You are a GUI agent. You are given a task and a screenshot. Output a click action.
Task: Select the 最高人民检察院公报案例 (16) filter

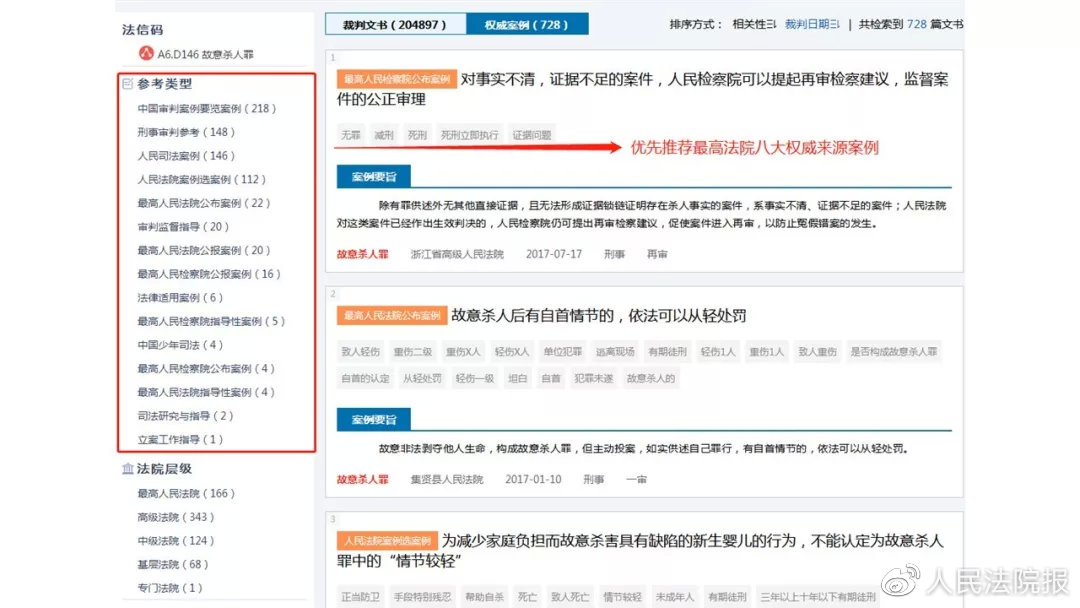coord(210,273)
